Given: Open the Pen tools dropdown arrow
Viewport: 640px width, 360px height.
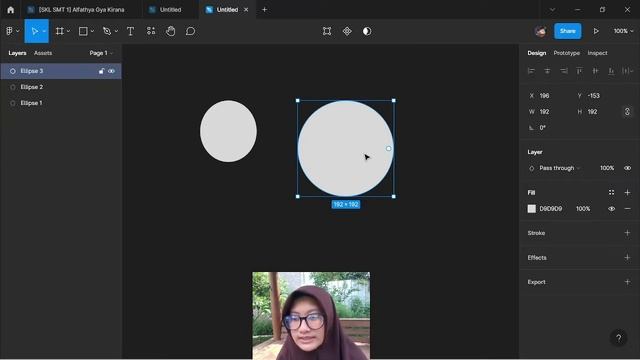Looking at the screenshot, I should click(x=116, y=31).
